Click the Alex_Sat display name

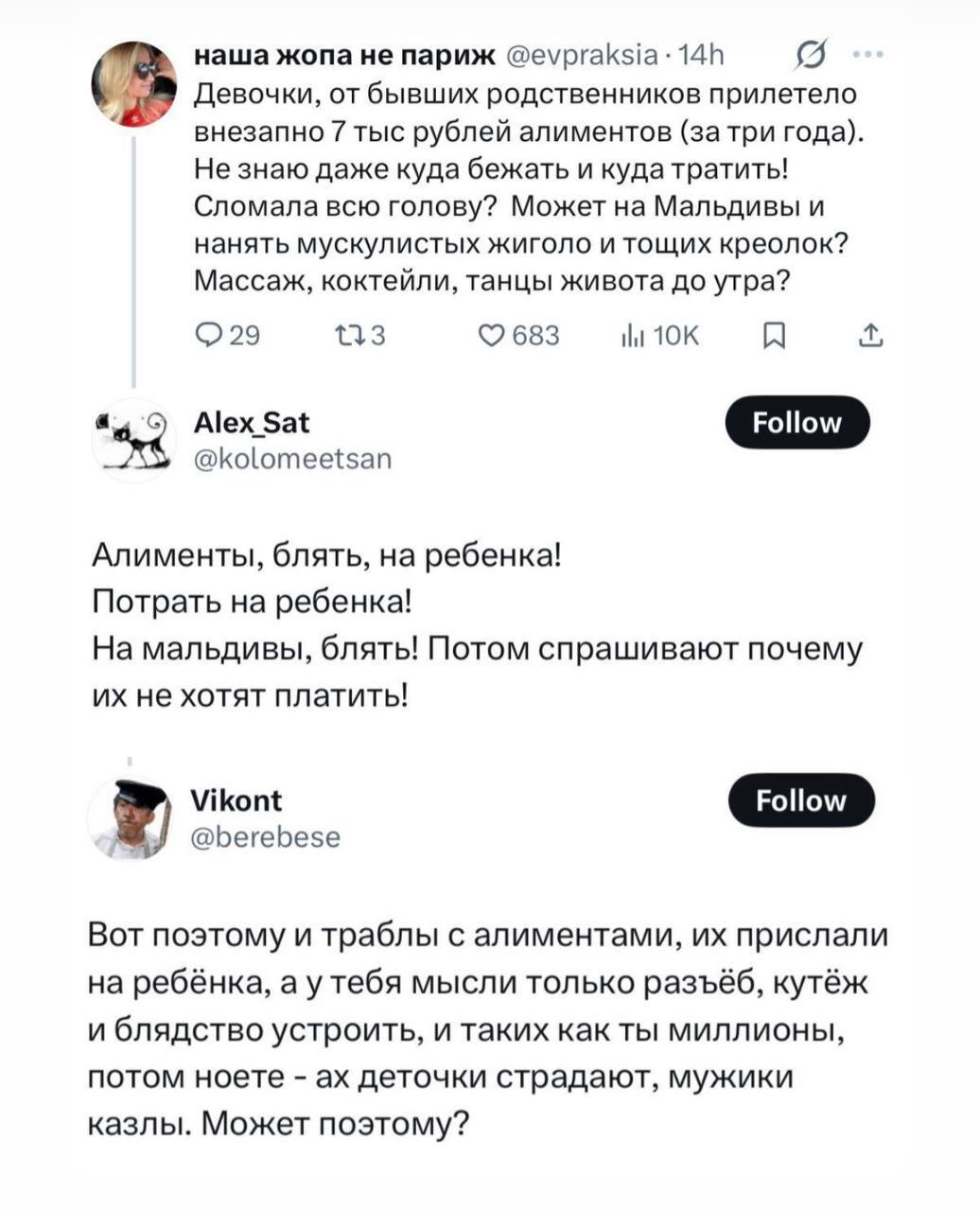pos(251,422)
